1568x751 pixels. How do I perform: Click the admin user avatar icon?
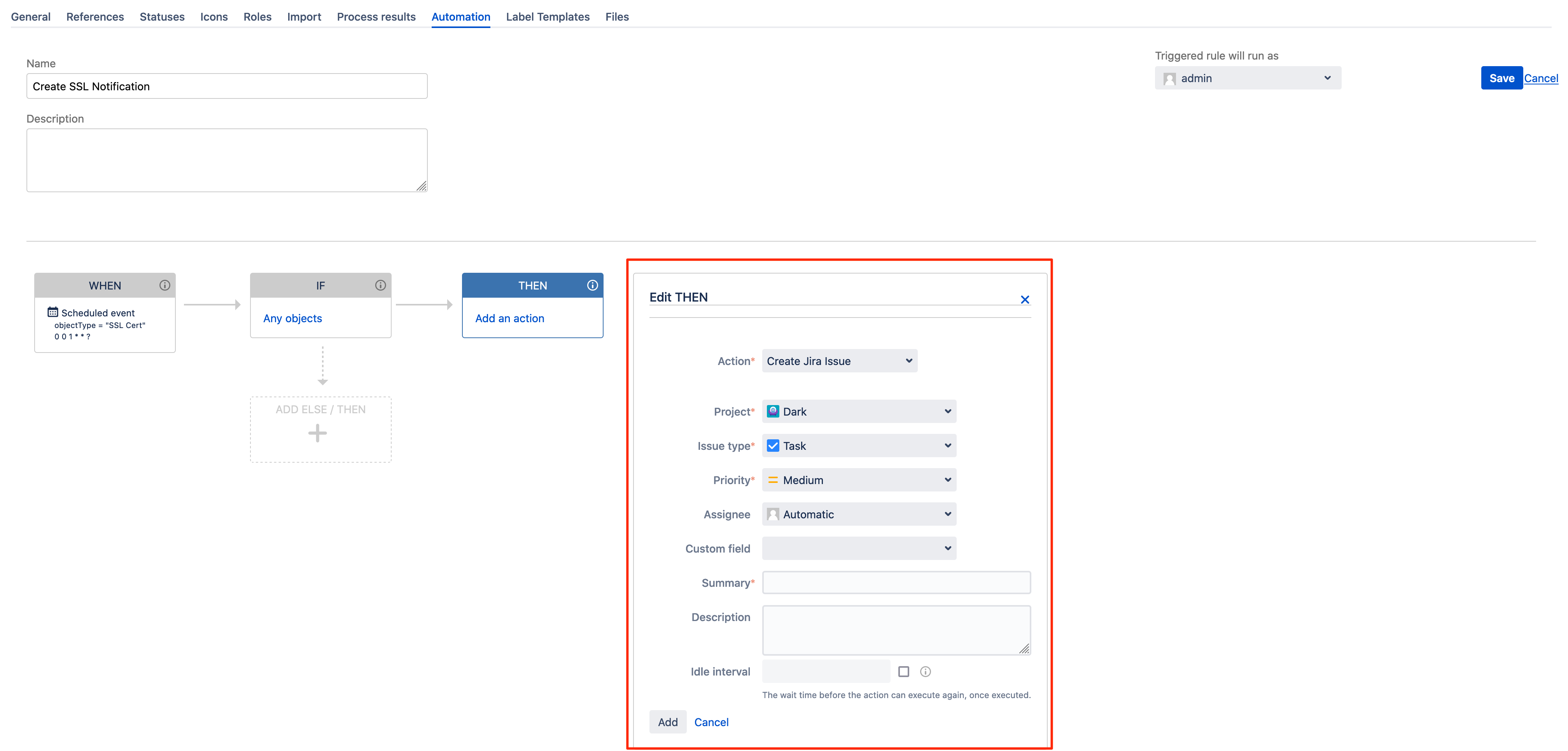pos(1169,79)
